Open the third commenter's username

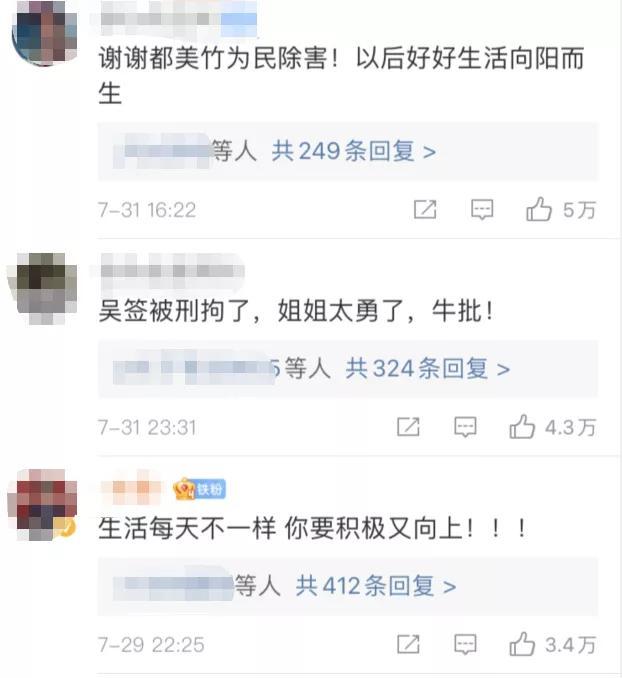click(131, 488)
